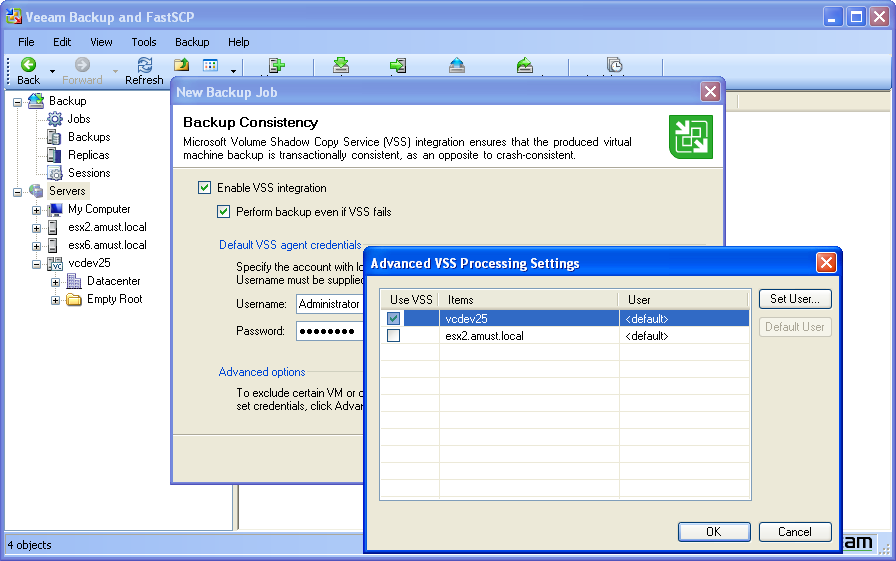896x561 pixels.
Task: Collapse the vcdev25 tree node
Action: [x=36, y=265]
